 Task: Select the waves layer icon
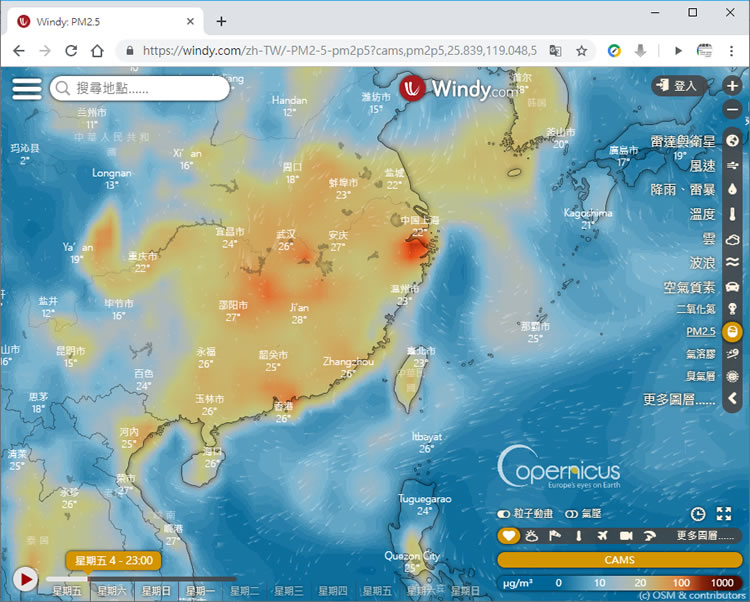click(x=733, y=263)
